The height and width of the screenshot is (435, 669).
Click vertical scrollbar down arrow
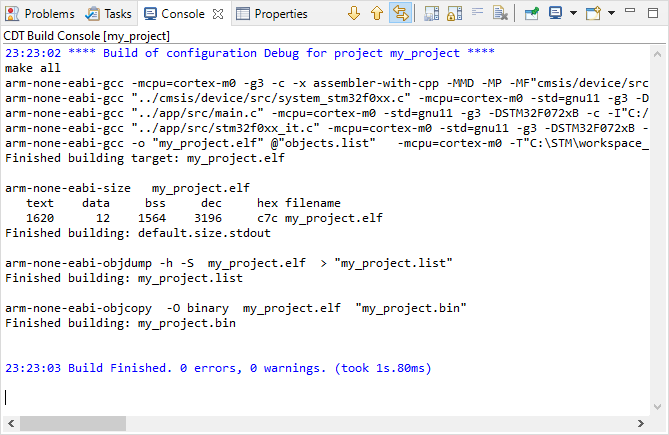(x=657, y=406)
